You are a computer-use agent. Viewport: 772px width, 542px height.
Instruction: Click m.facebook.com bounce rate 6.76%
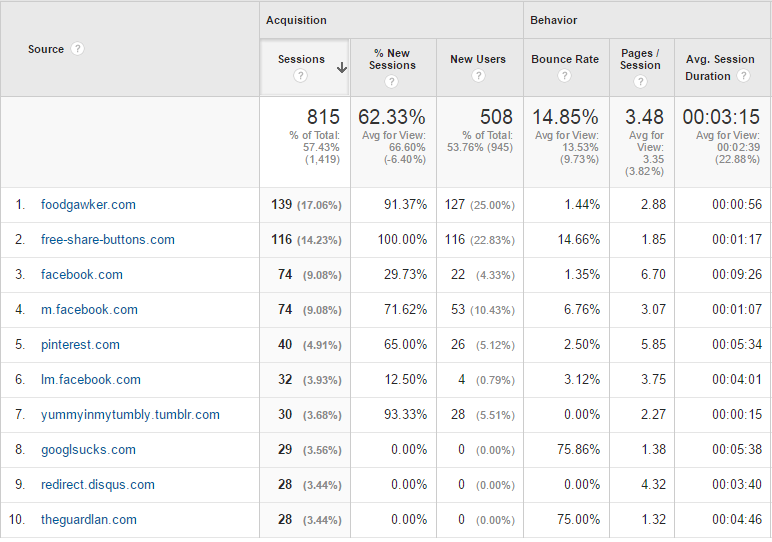(x=582, y=309)
